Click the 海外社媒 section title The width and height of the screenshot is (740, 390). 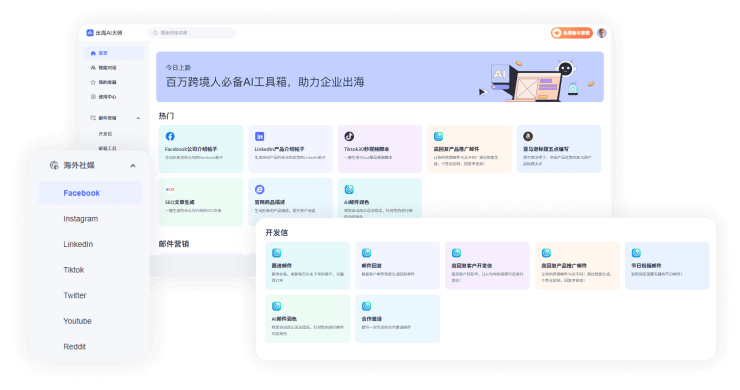pos(79,165)
